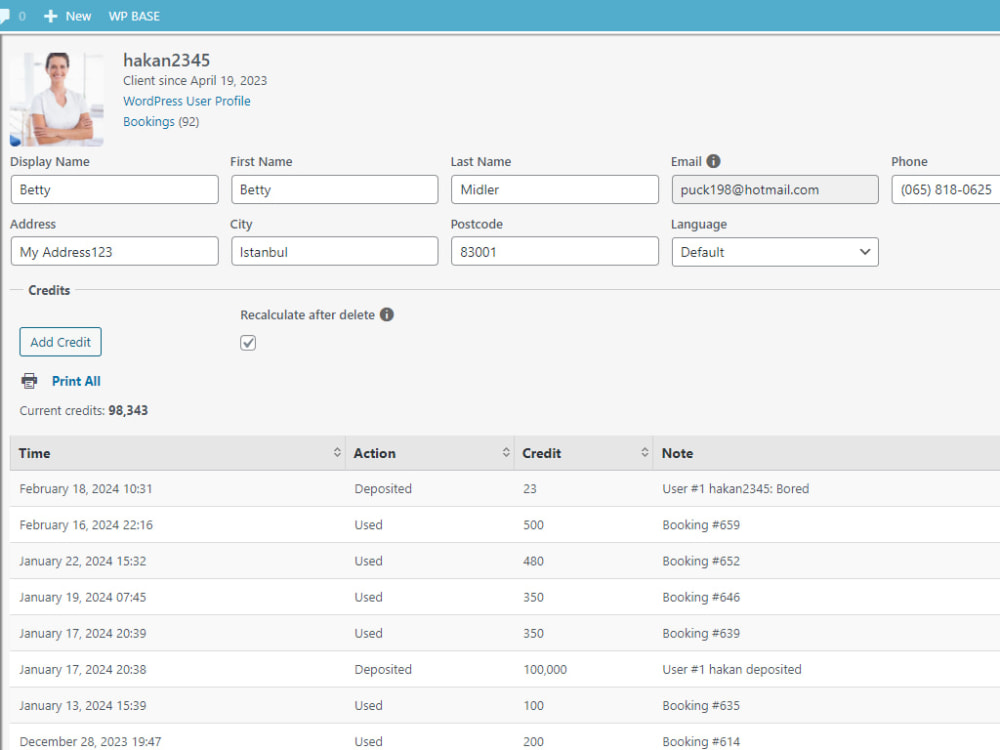Open the WordPress User Profile link
1000x750 pixels.
(x=186, y=101)
